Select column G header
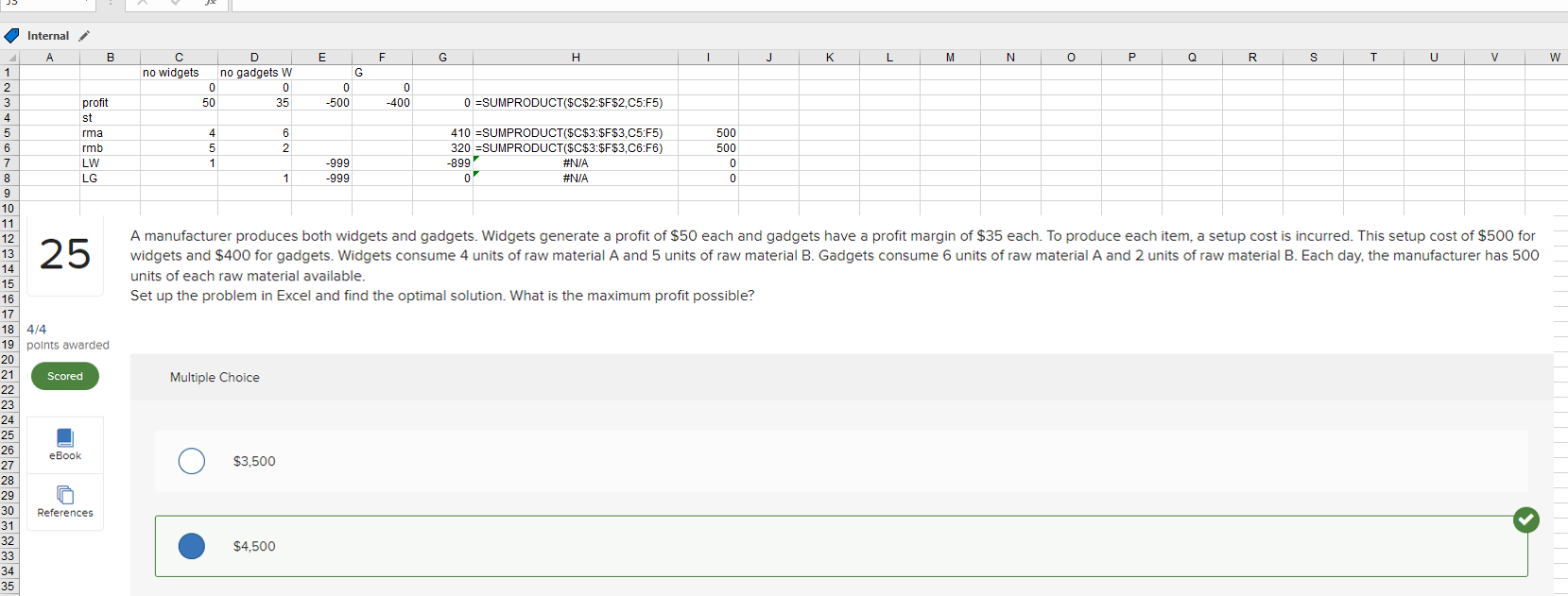 (x=442, y=58)
